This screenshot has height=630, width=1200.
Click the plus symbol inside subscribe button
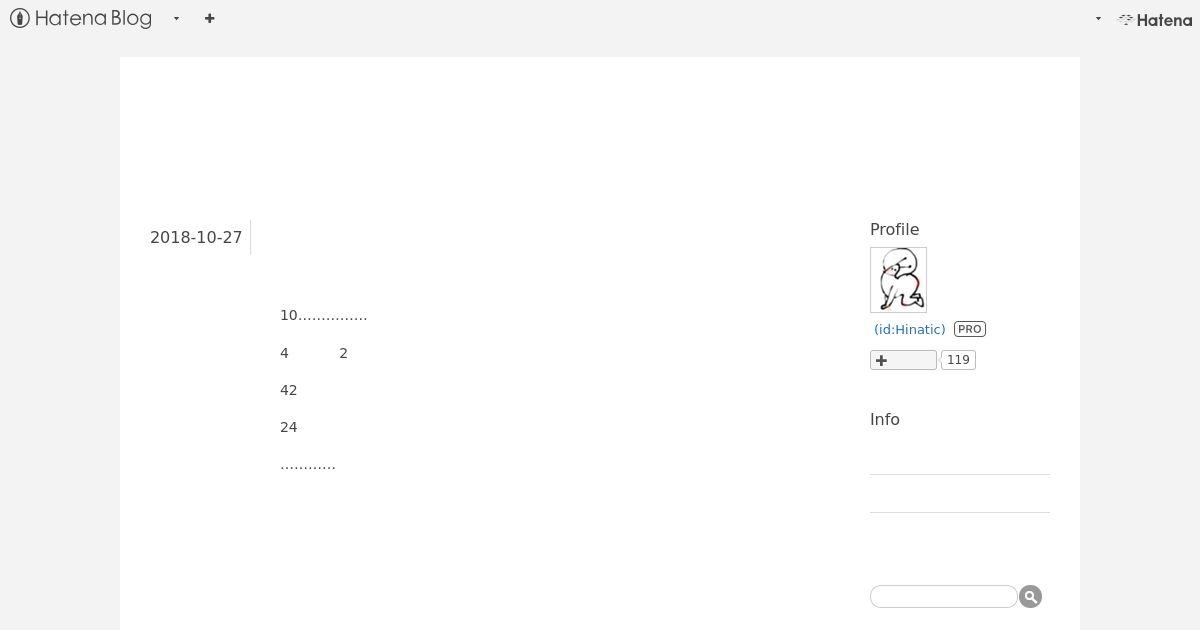click(881, 360)
